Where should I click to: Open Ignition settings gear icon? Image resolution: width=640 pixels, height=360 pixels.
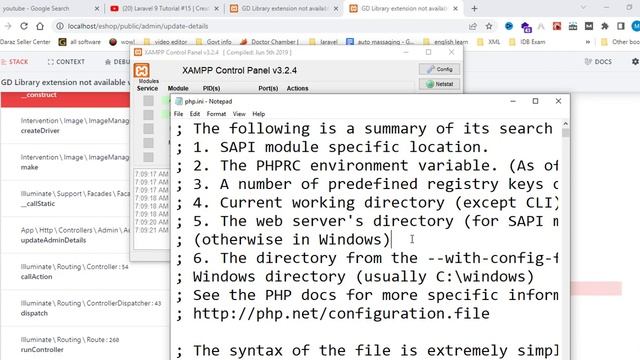pos(635,62)
